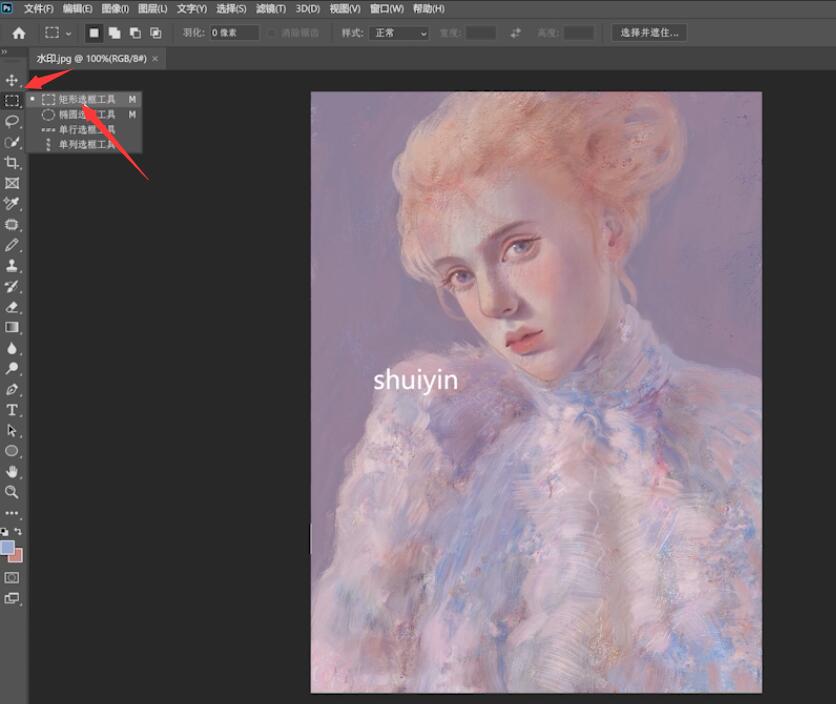836x704 pixels.
Task: Select the Dodge tool
Action: tap(12, 369)
